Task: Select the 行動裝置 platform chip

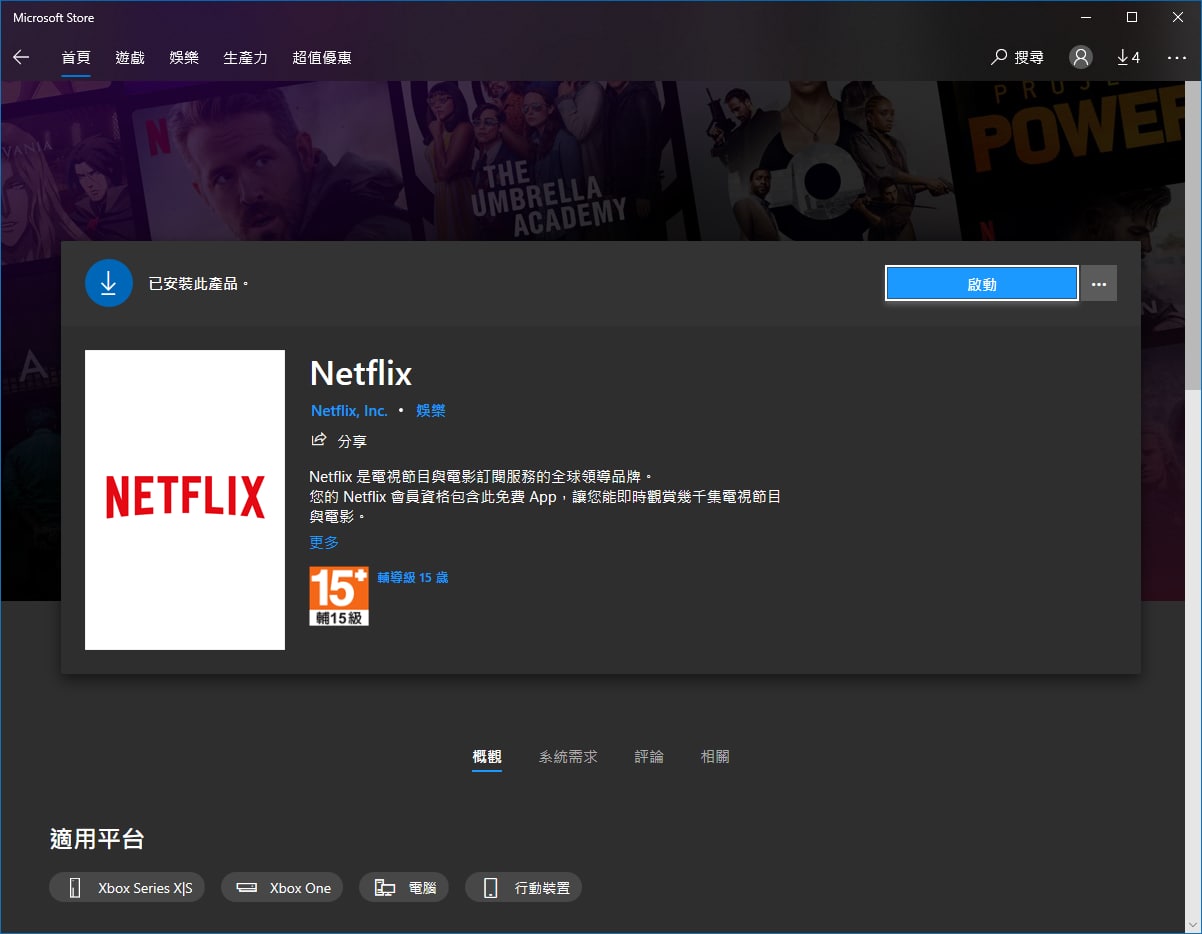Action: 524,888
